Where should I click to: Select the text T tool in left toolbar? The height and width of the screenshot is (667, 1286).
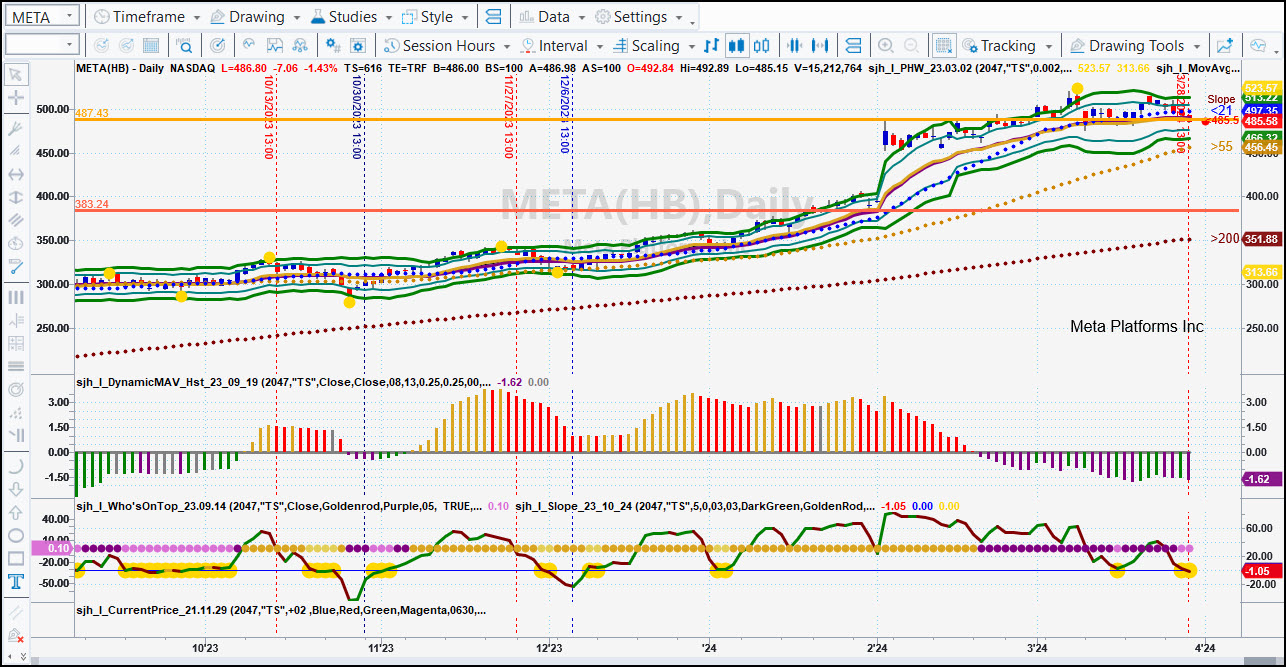(x=16, y=582)
